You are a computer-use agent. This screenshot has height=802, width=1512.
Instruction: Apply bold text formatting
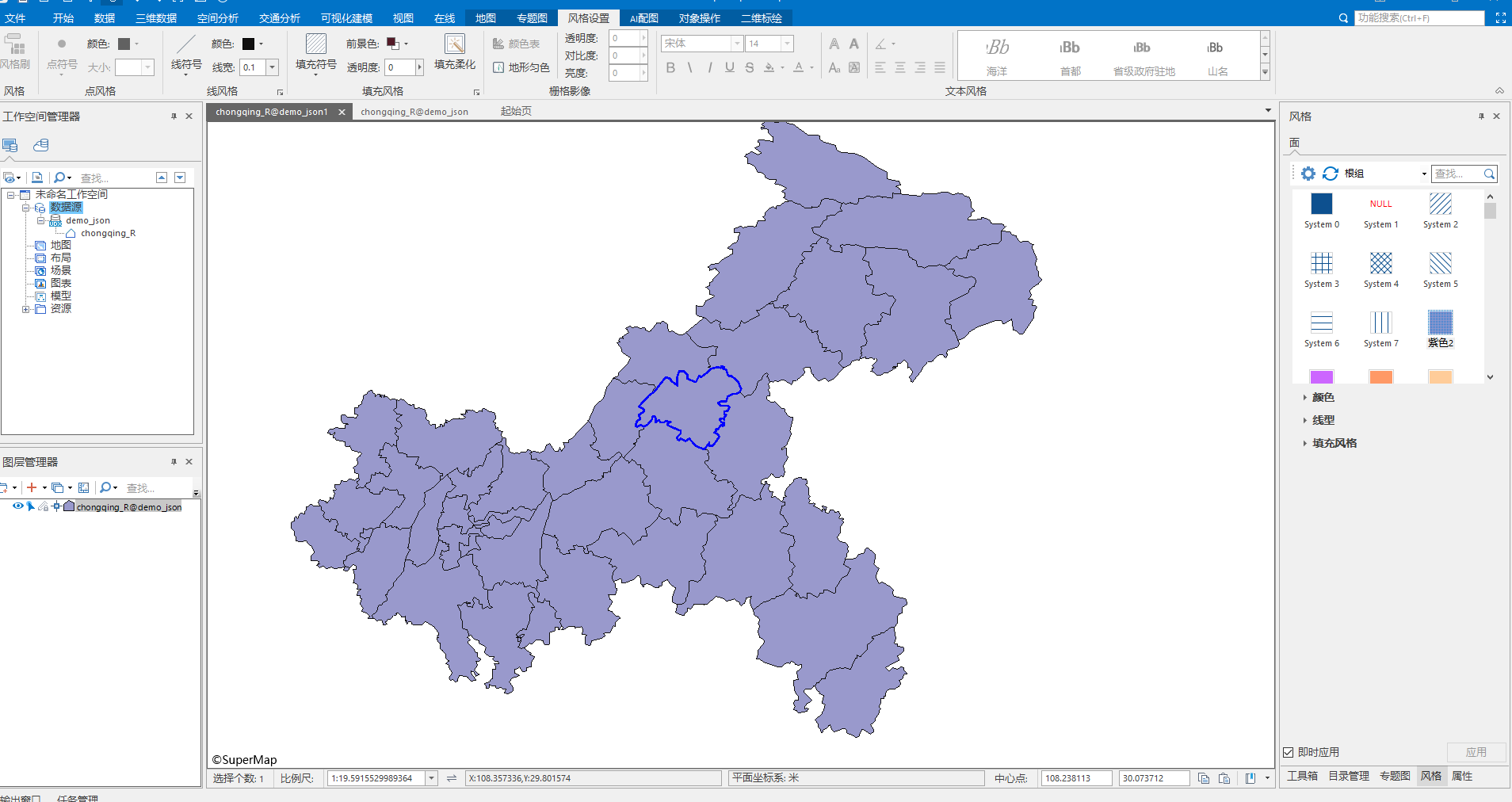point(670,67)
